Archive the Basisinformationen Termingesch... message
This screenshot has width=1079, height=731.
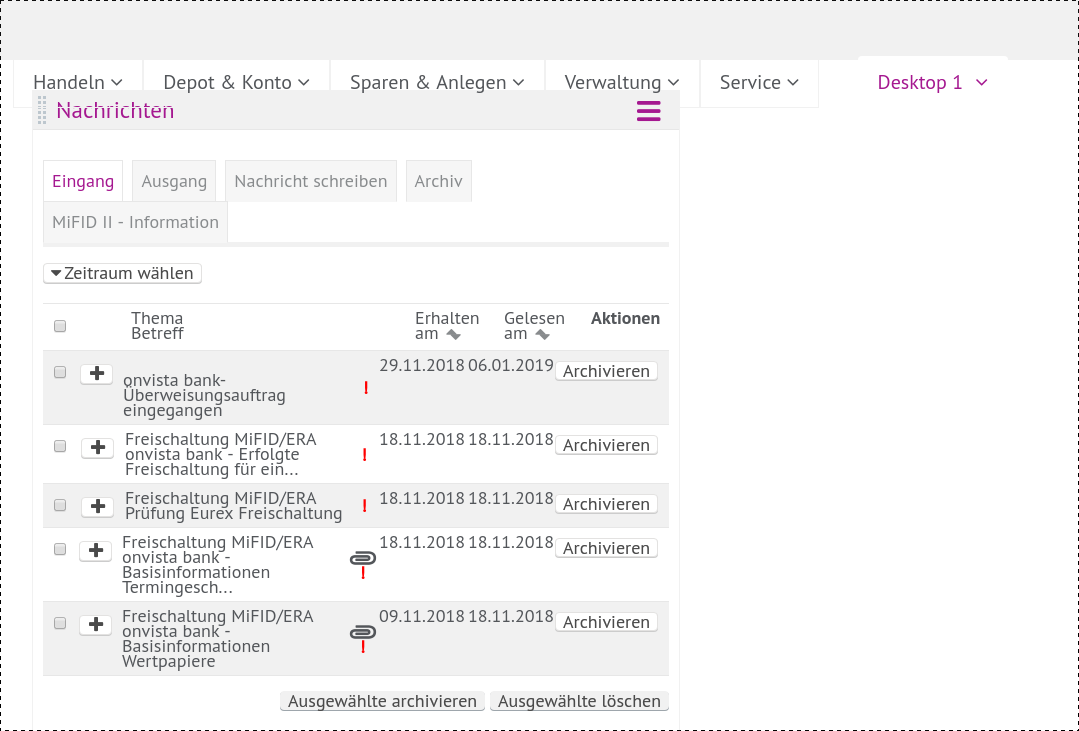click(x=606, y=548)
